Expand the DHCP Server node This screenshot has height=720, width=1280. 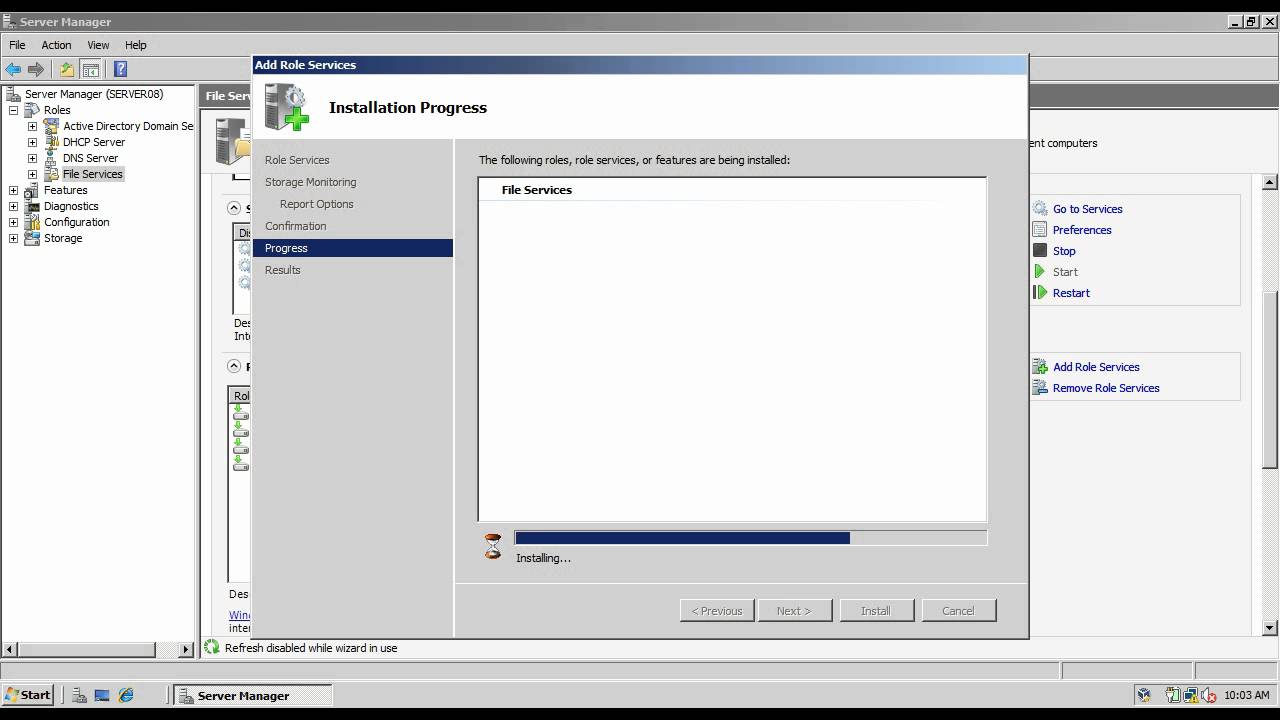coord(32,142)
